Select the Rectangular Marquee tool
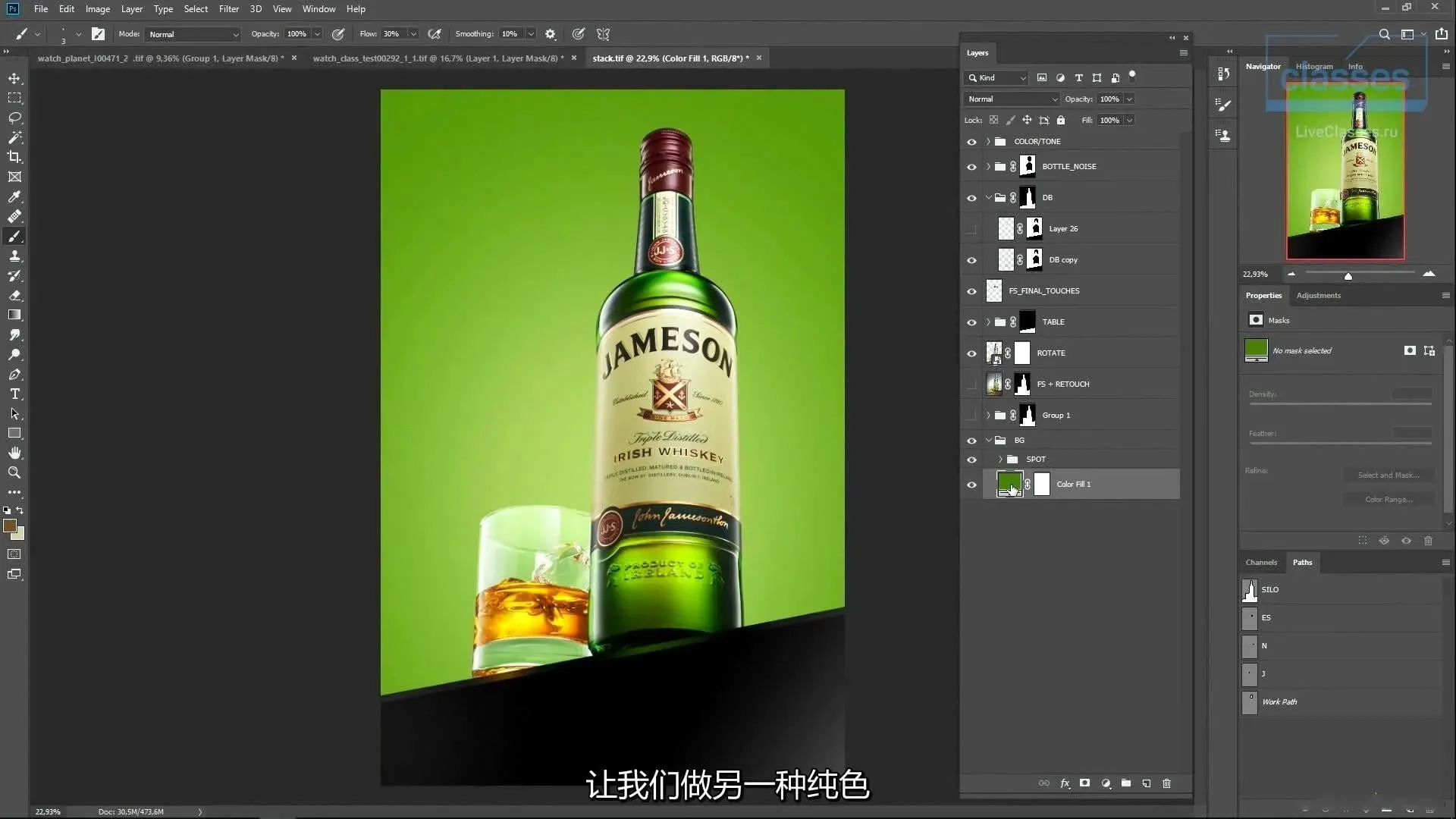 [x=14, y=99]
